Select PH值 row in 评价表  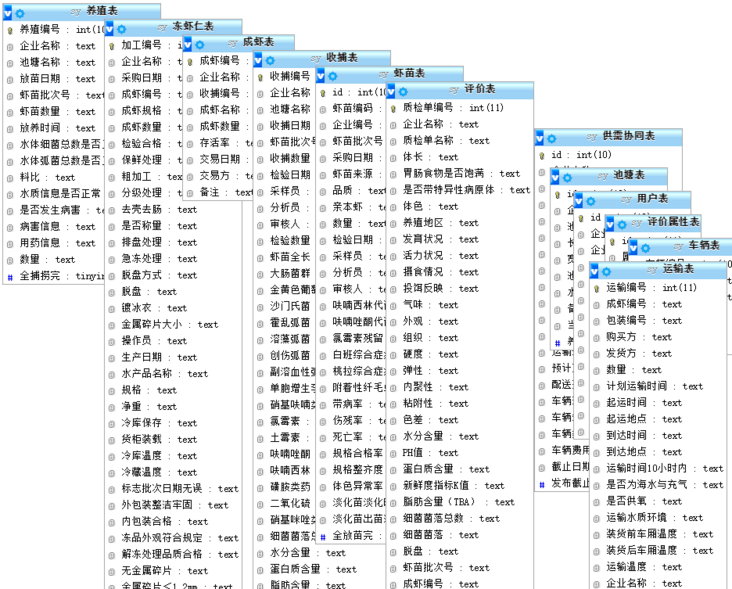pyautogui.click(x=460, y=452)
